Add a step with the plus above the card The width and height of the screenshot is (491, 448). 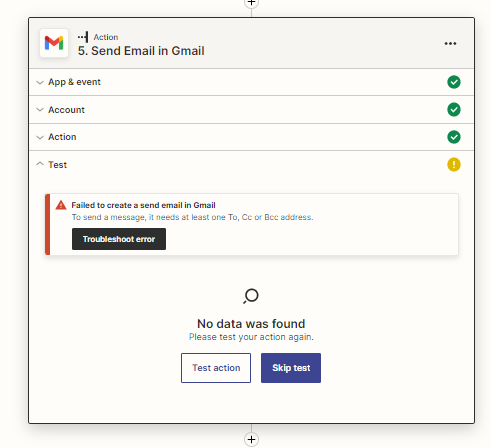pos(251,3)
